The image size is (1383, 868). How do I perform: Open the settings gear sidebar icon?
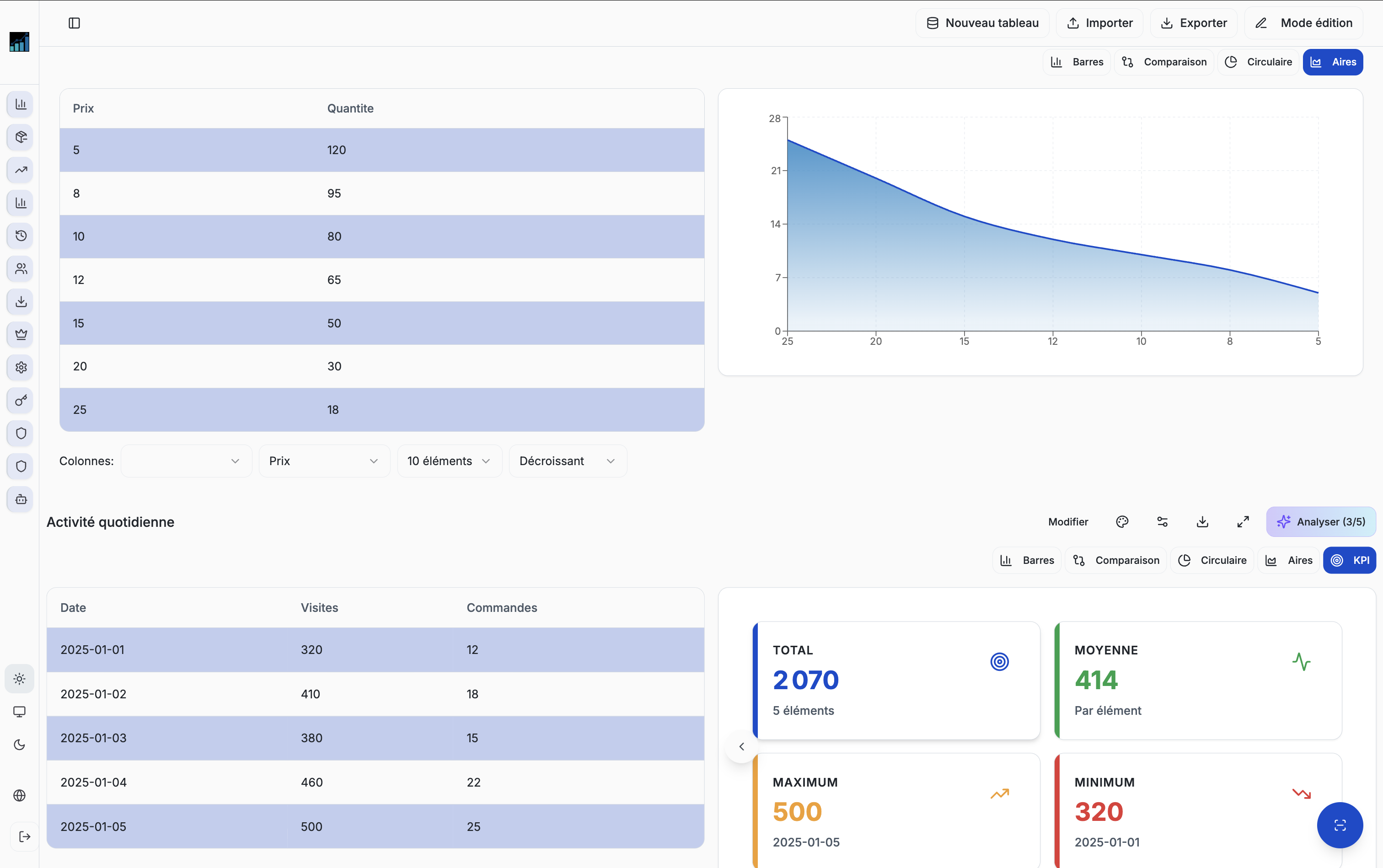[21, 367]
